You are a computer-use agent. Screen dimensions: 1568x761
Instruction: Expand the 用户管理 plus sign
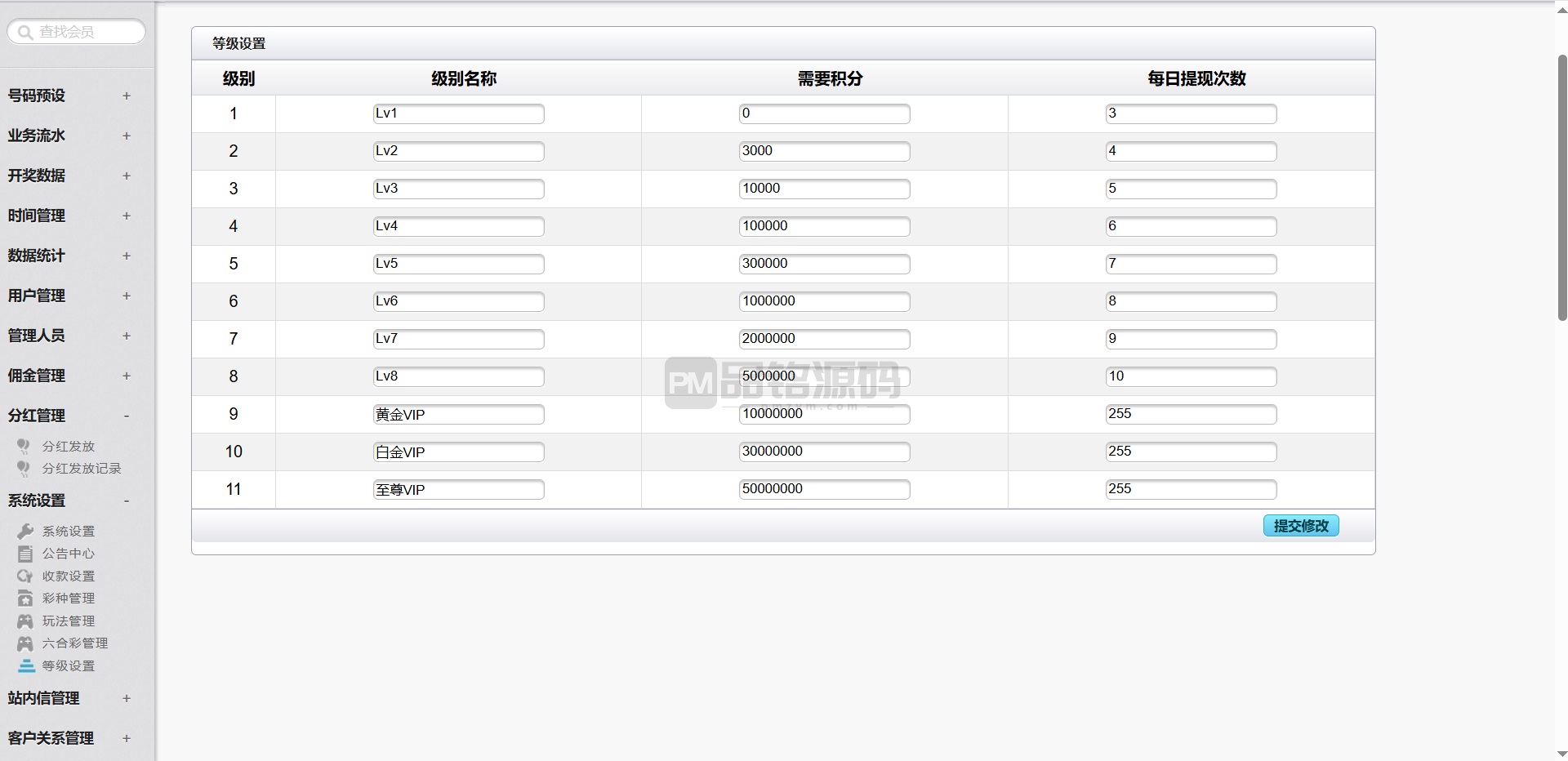point(127,296)
